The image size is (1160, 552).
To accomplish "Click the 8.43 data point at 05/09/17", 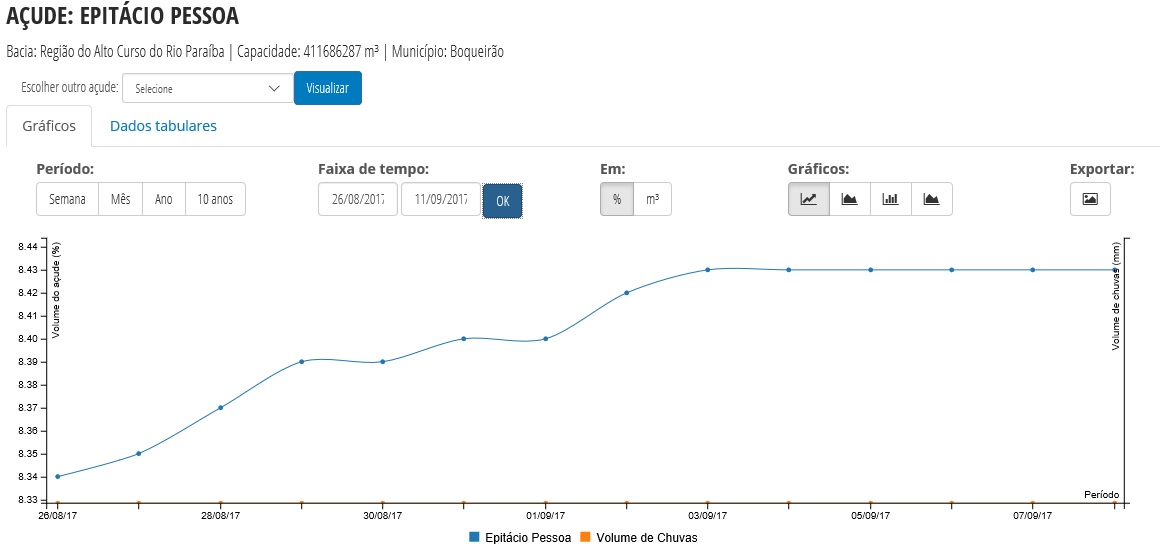I will pos(871,269).
